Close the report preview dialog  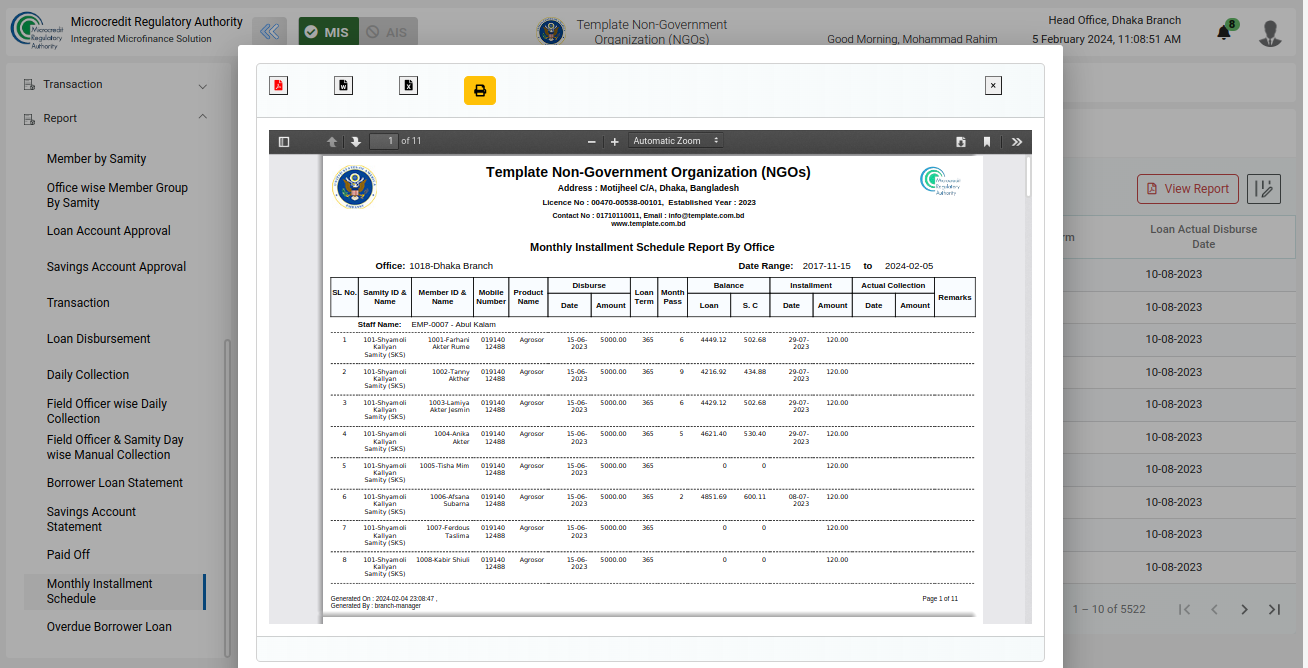click(993, 86)
